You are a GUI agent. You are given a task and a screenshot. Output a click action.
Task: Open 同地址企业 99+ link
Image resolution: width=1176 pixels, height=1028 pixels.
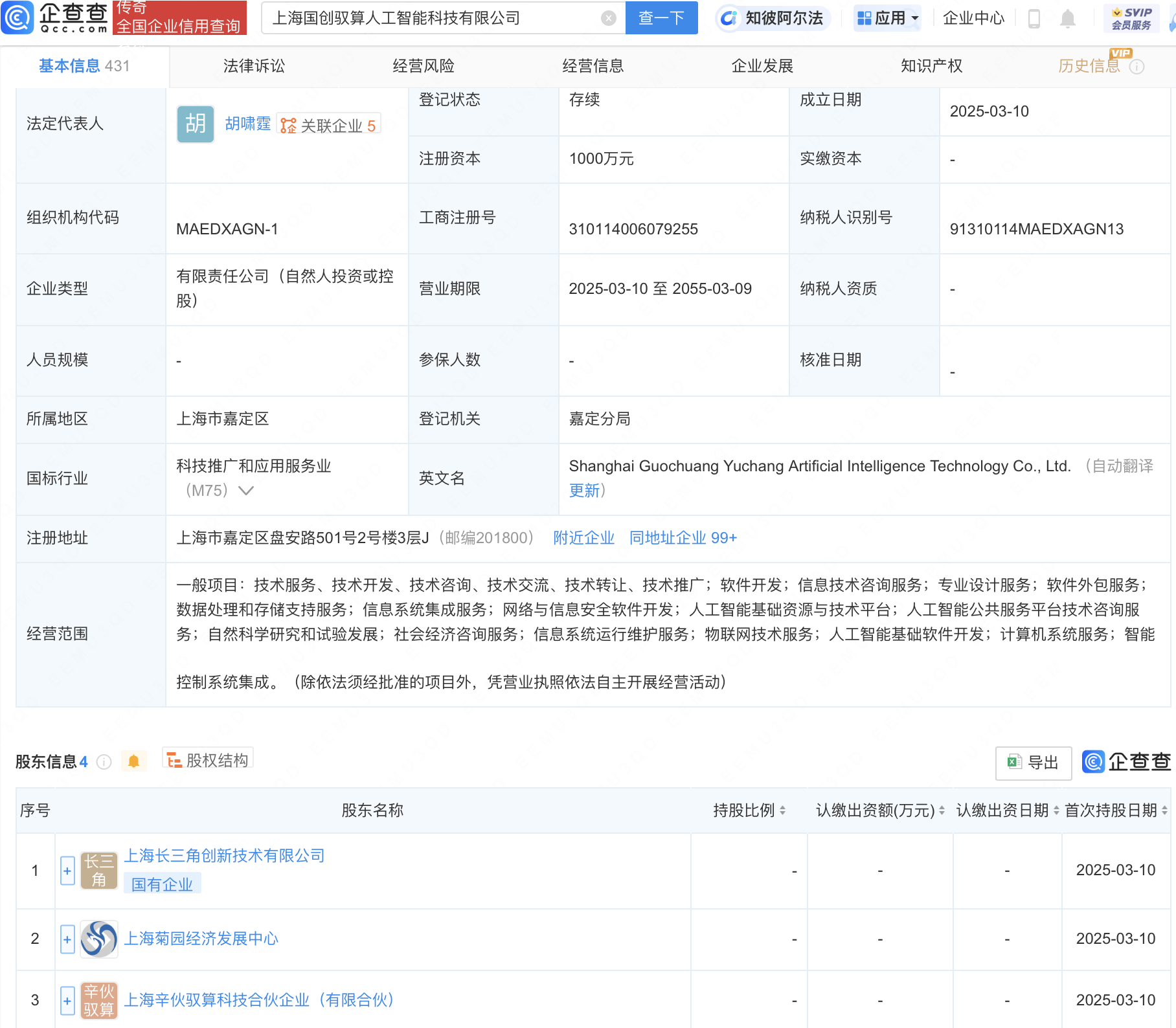point(683,538)
